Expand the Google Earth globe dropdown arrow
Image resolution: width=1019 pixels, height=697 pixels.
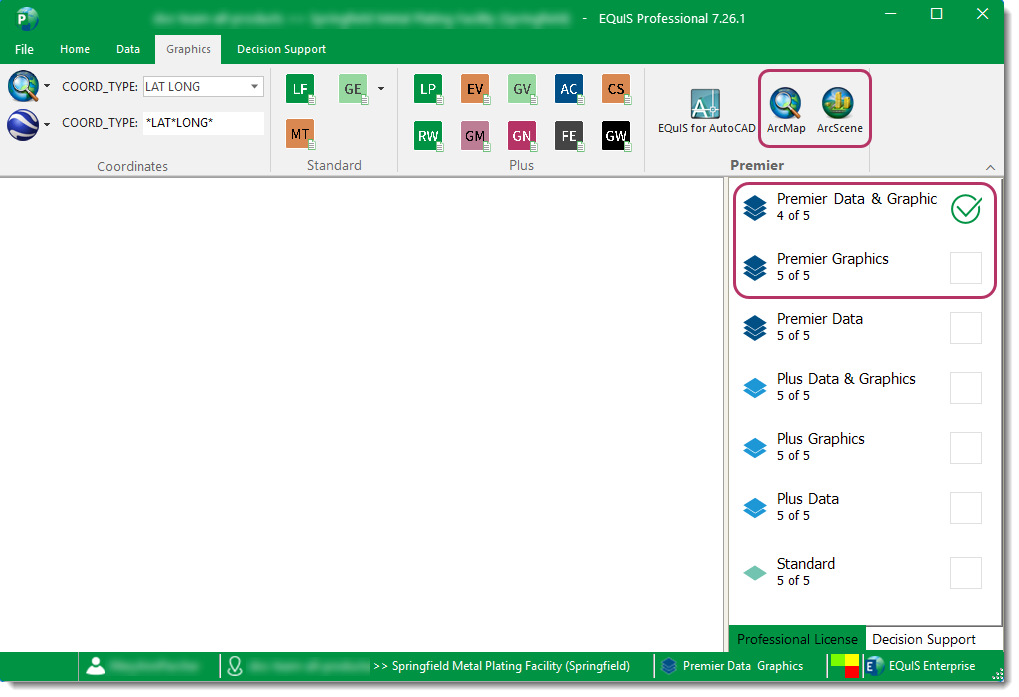tap(47, 124)
